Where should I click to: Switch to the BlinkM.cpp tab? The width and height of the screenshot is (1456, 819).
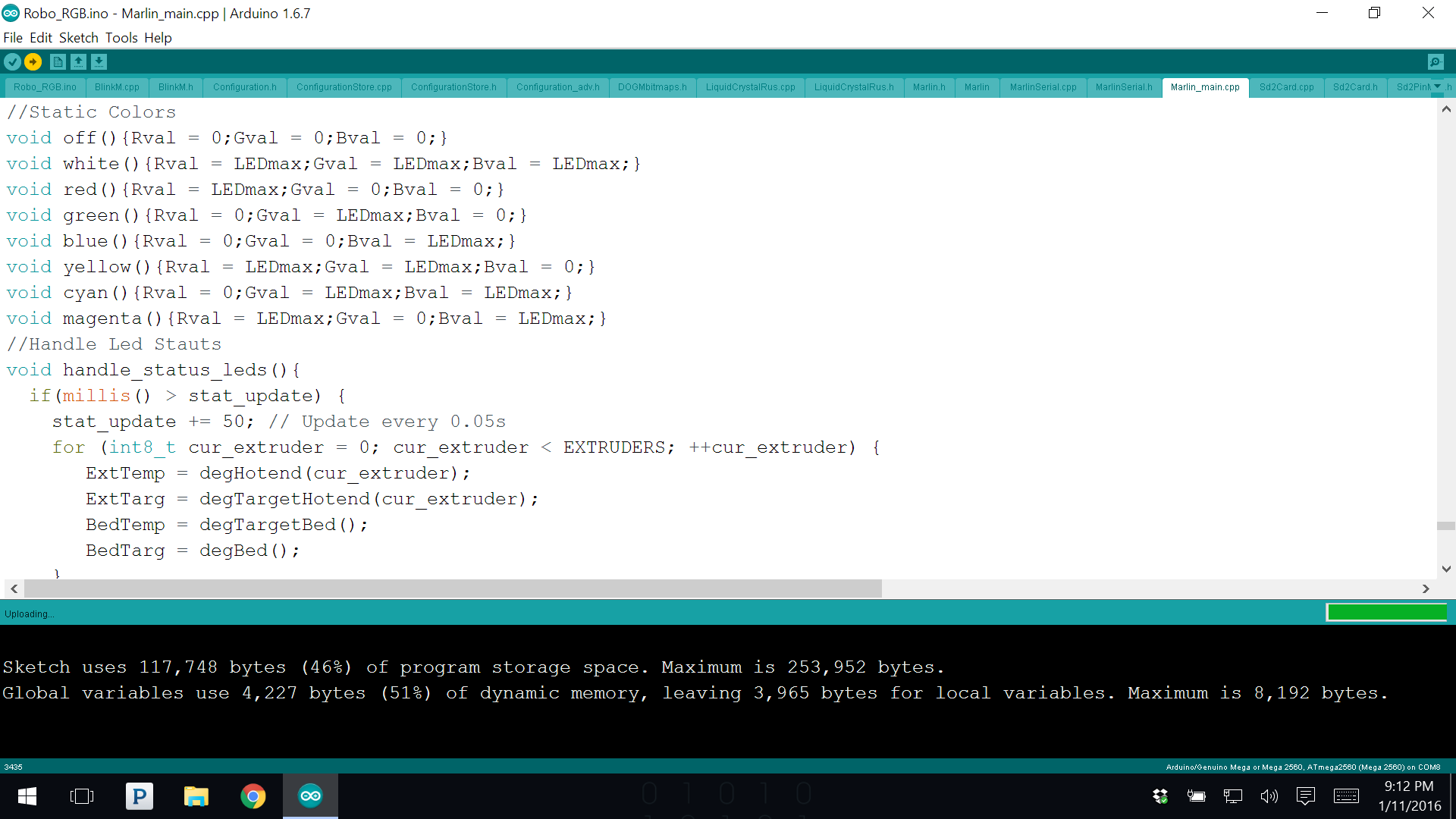click(x=117, y=87)
